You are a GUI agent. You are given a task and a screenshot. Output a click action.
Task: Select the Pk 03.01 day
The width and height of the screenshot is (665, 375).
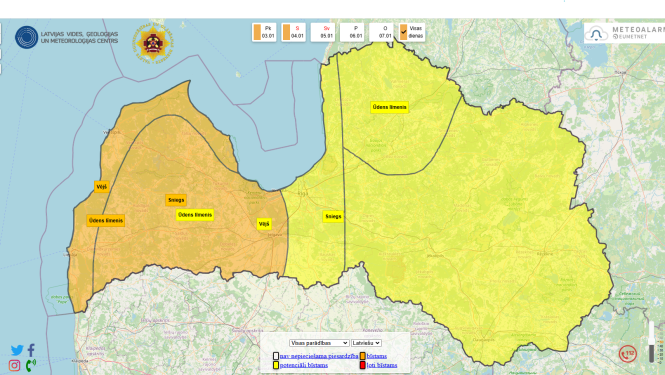[x=264, y=32]
